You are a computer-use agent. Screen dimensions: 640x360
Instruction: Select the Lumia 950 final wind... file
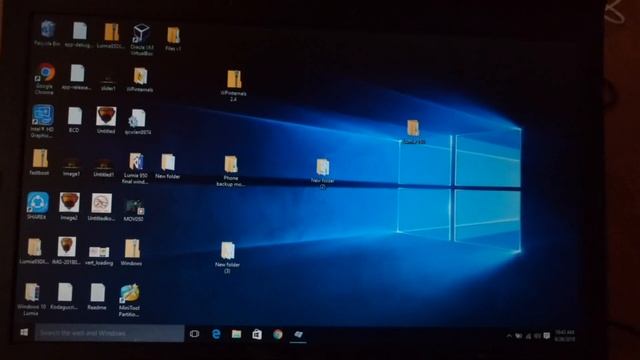pyautogui.click(x=135, y=168)
